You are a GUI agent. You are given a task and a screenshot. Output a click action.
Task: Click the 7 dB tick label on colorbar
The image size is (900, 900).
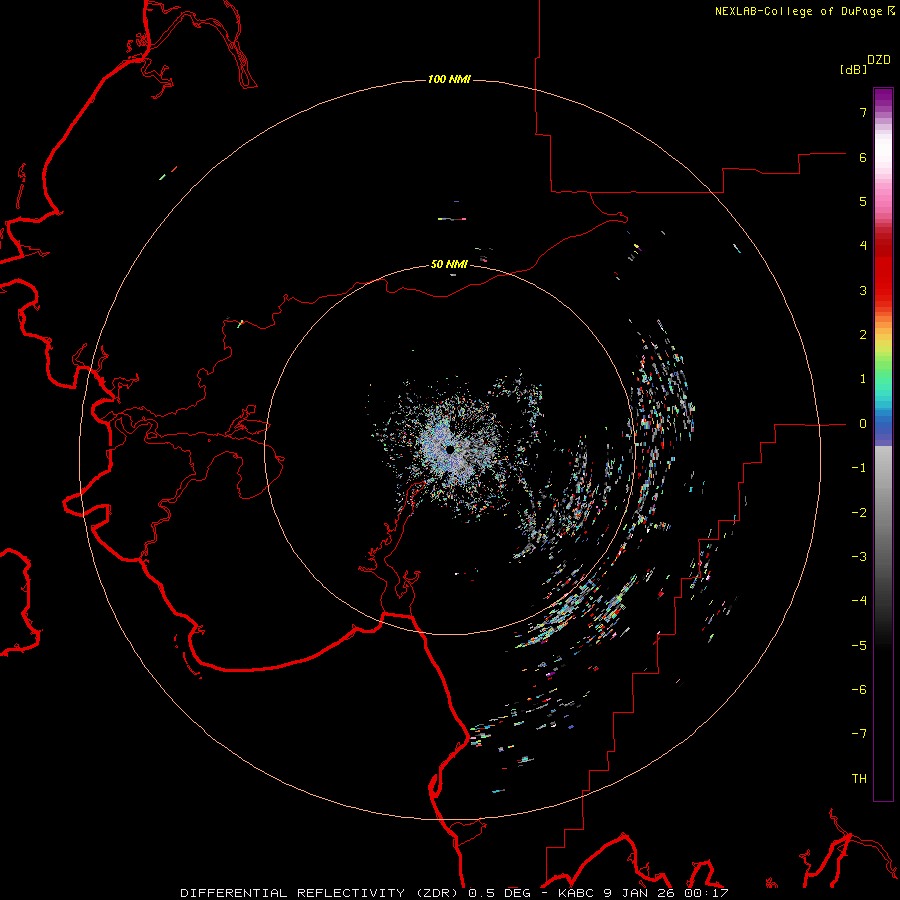[x=863, y=112]
